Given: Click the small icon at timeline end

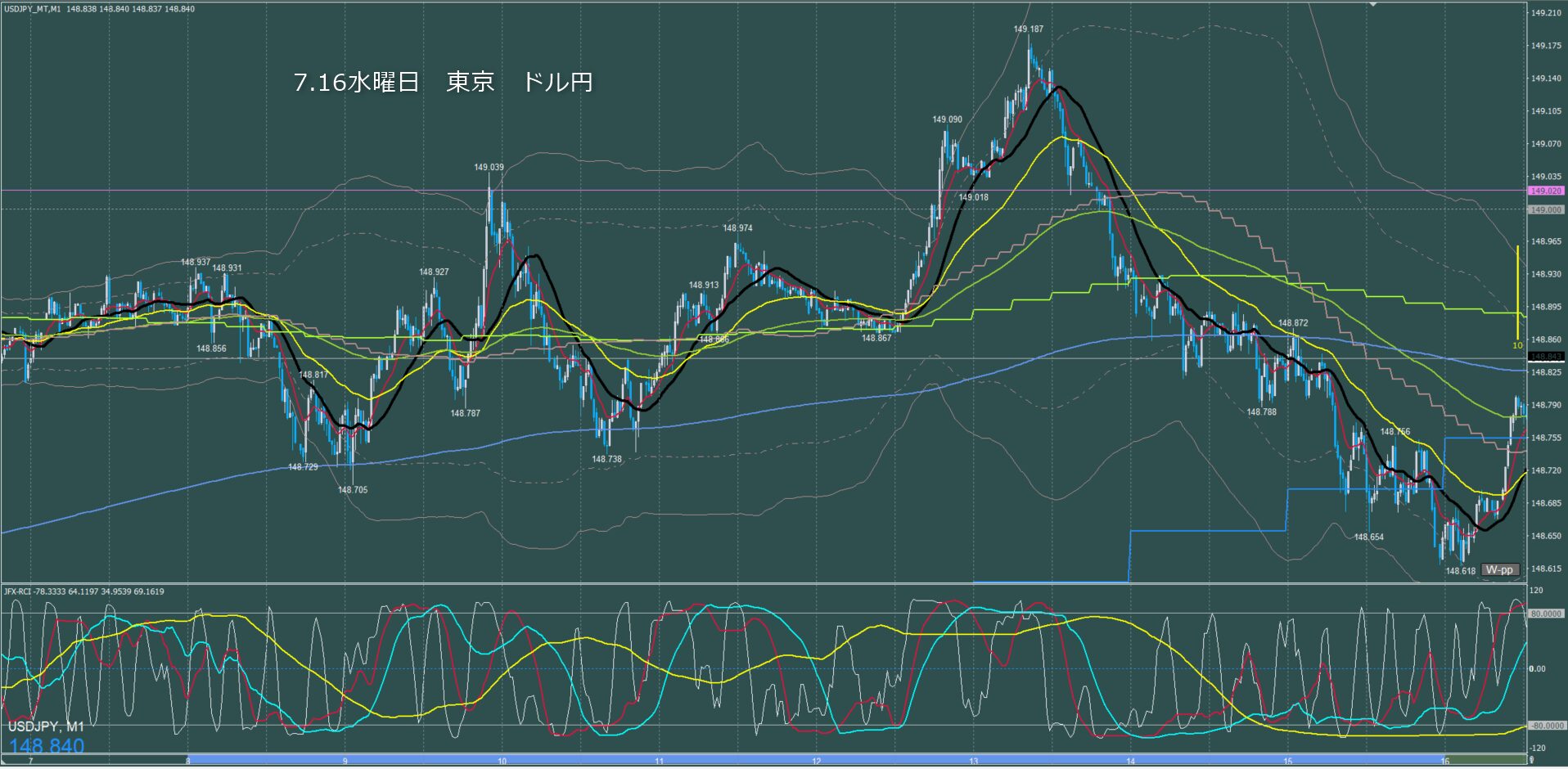Looking at the screenshot, I should click(1531, 760).
